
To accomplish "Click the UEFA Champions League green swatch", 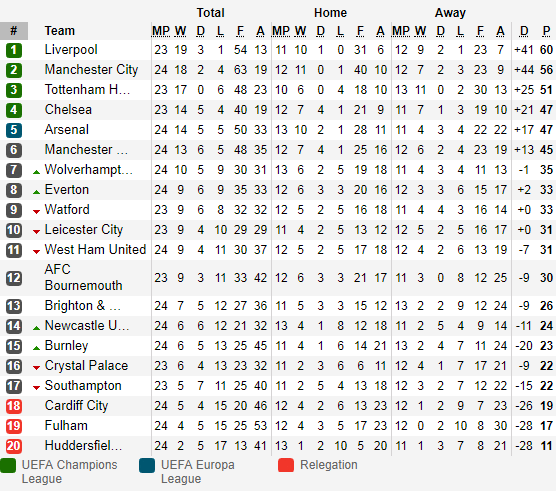I will [x=8, y=465].
